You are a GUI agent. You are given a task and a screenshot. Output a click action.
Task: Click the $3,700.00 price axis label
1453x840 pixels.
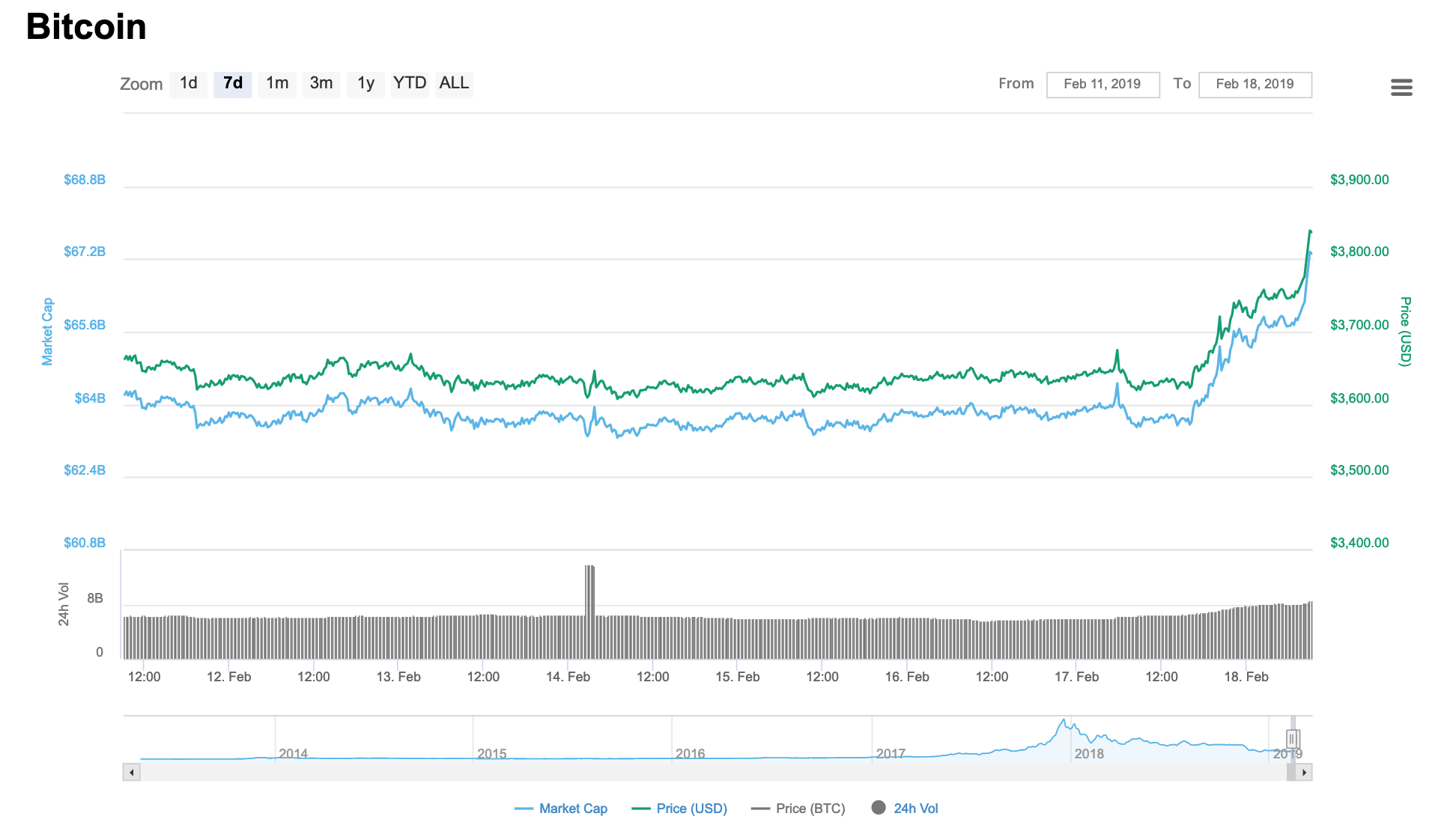click(1359, 325)
